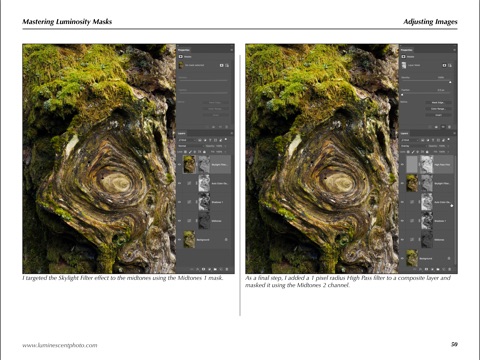Filter shape layers icon in right Layers panel
This screenshot has width=480, height=360.
tap(438, 140)
